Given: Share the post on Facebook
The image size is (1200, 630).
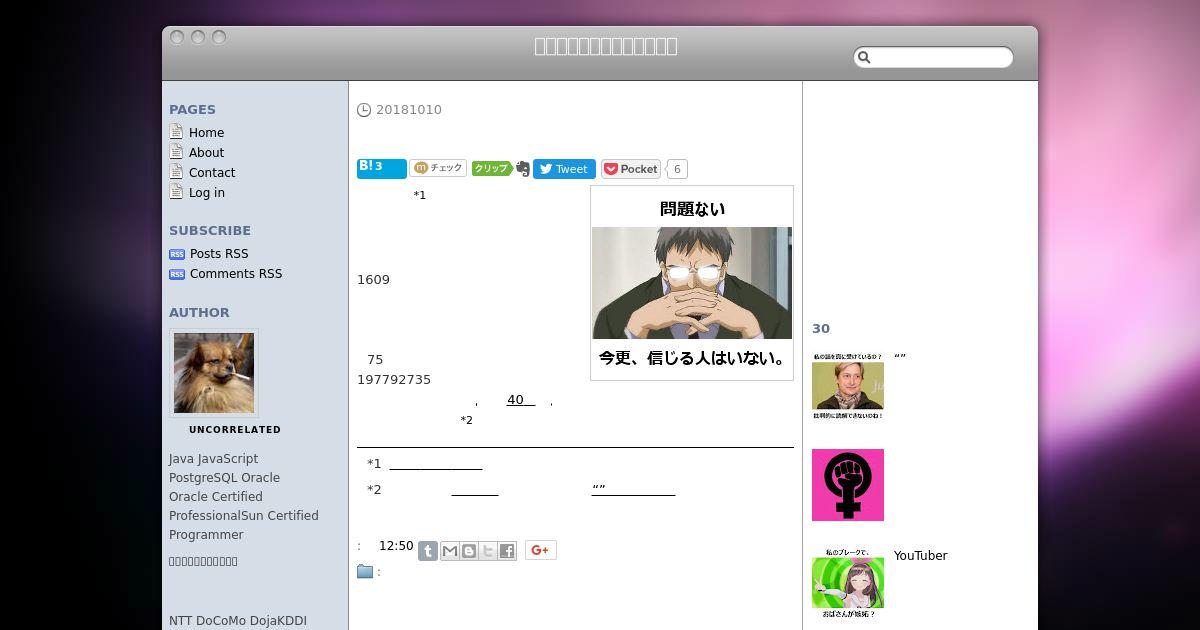Looking at the screenshot, I should tap(507, 551).
